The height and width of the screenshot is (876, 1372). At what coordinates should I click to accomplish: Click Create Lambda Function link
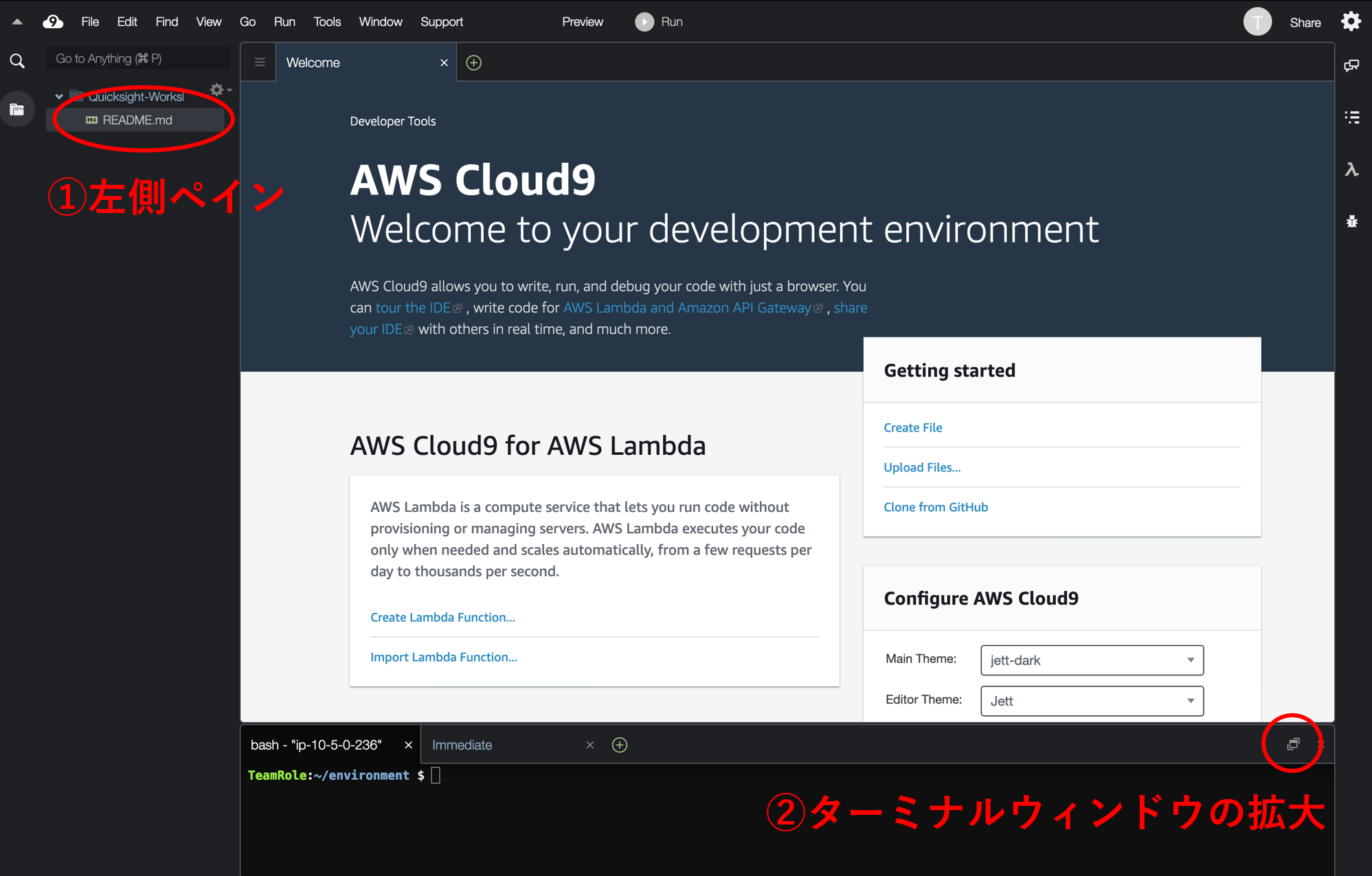[x=442, y=617]
